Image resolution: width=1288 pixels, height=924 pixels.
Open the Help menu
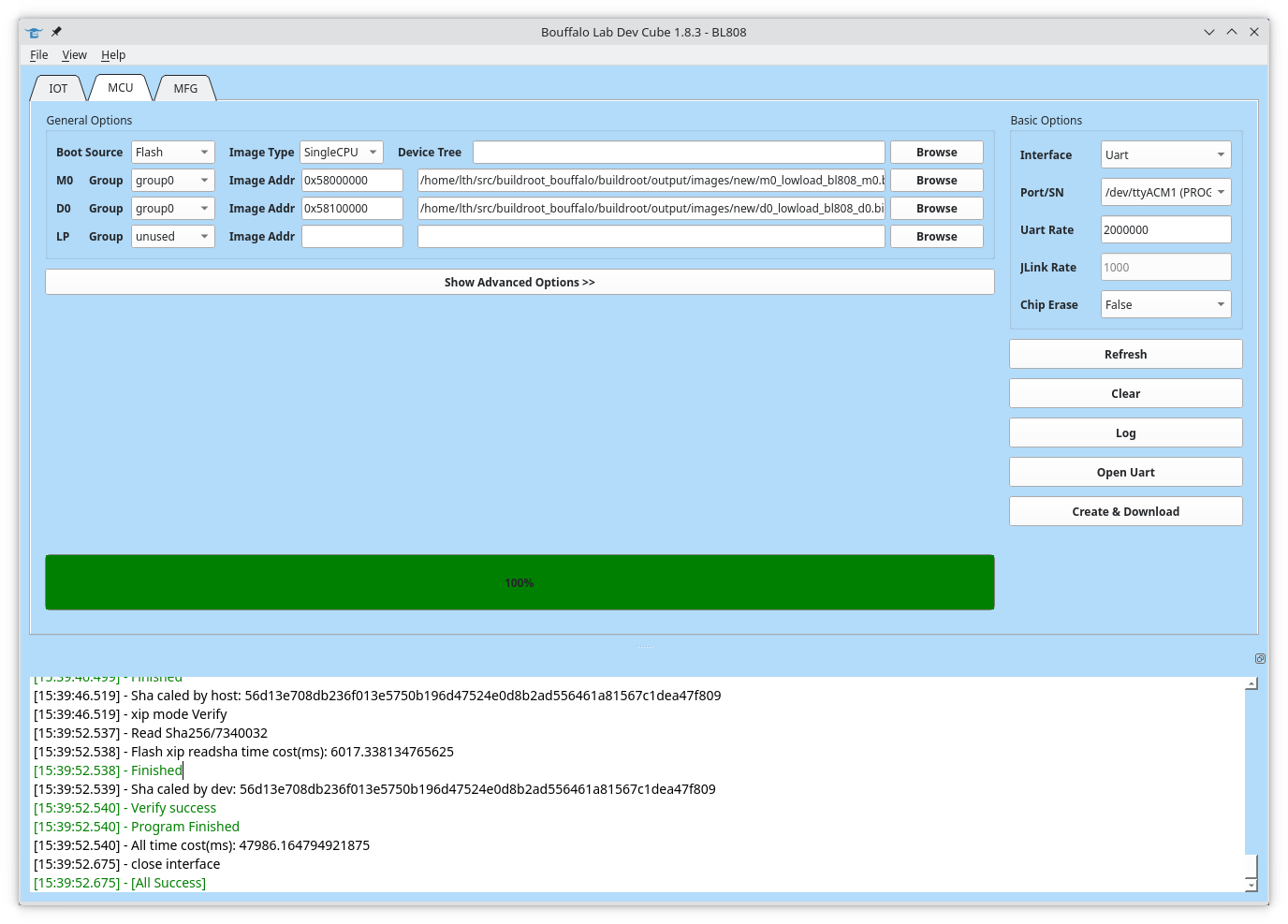pos(113,55)
